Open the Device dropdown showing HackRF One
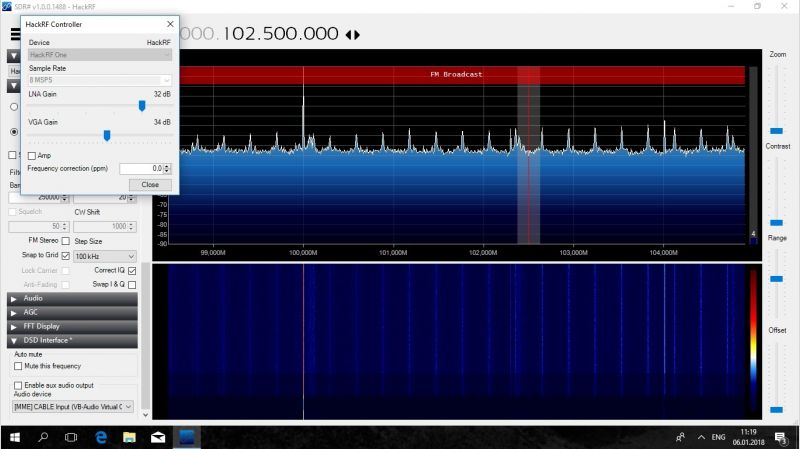The image size is (800, 449). tap(99, 55)
